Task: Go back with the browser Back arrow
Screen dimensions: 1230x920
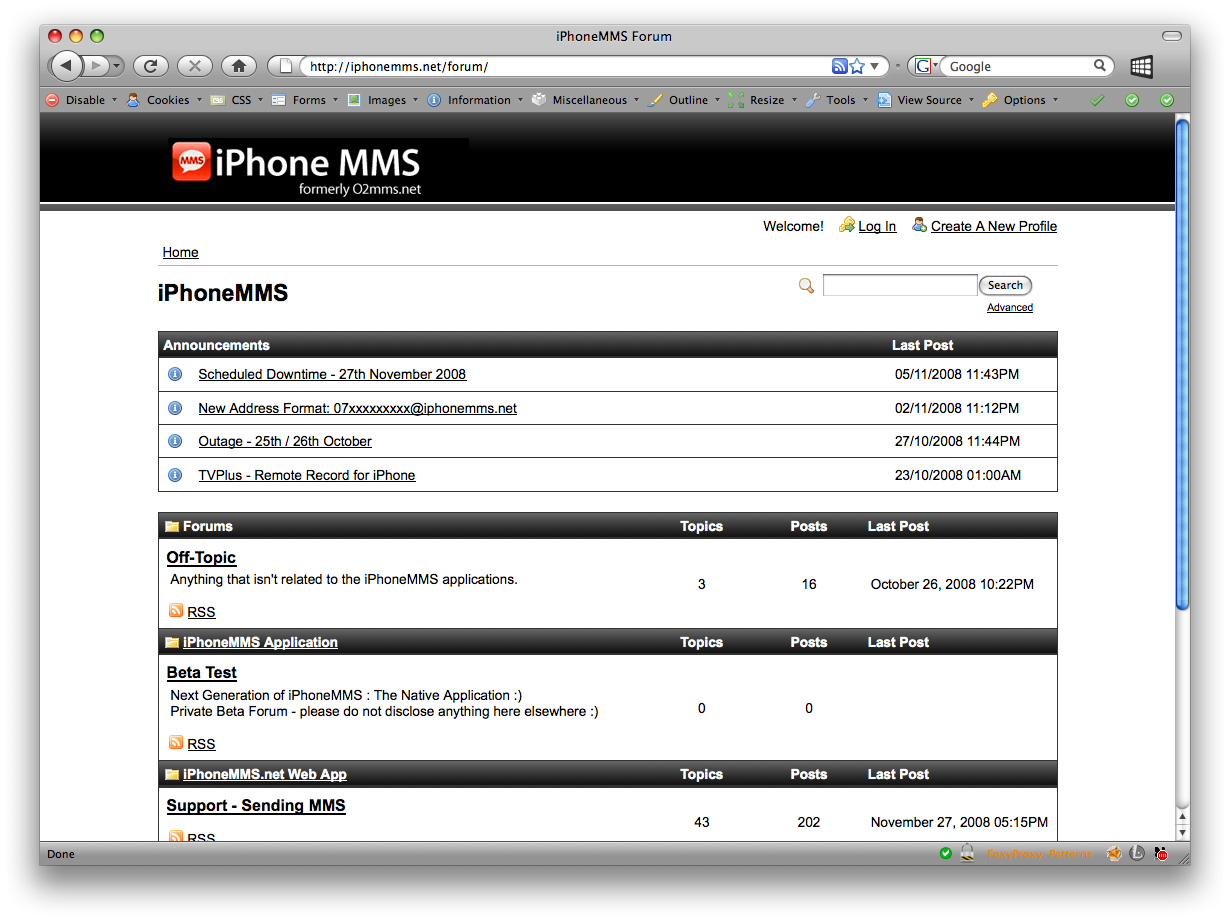Action: 65,66
